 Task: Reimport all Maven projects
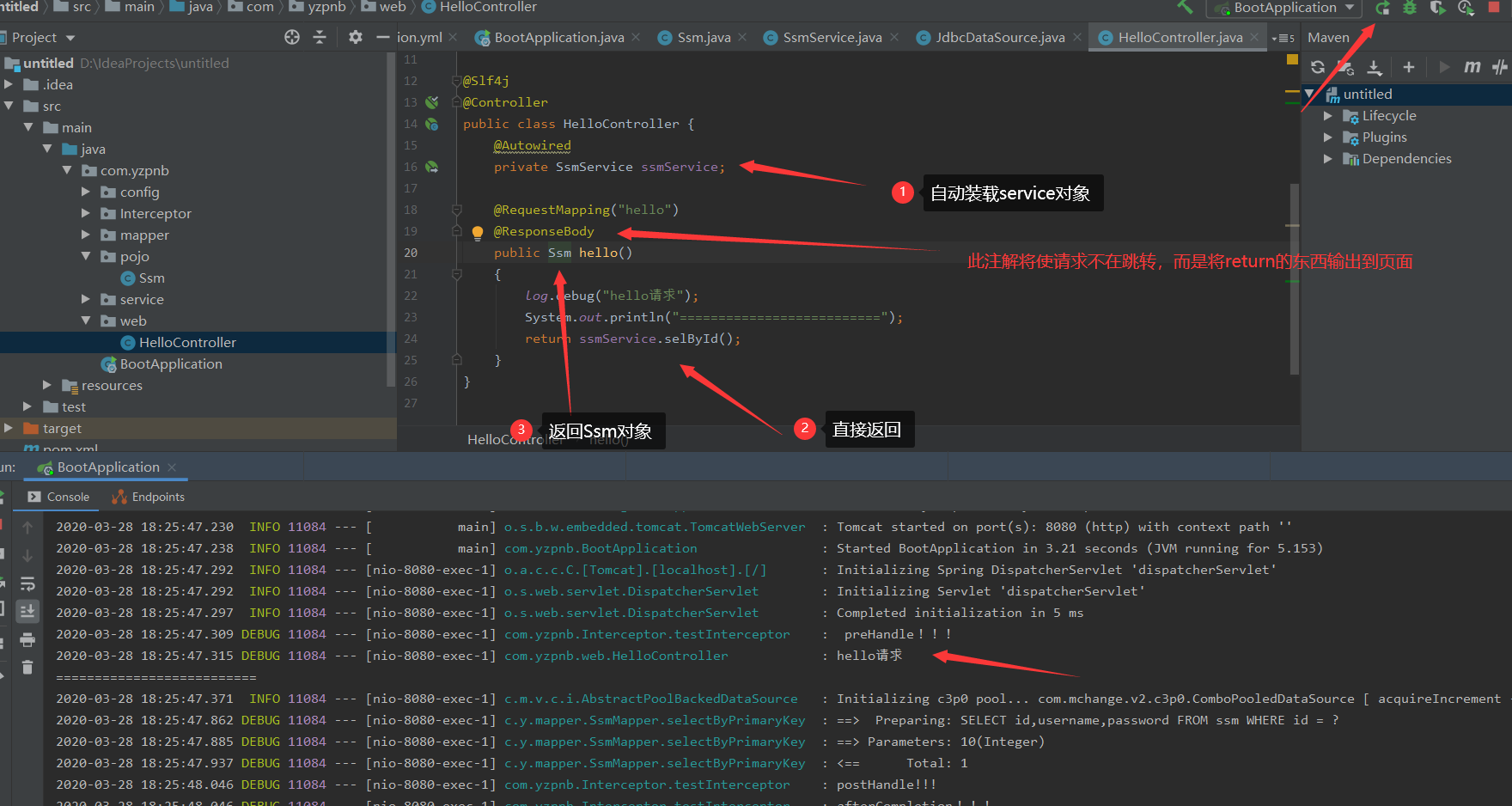[1318, 67]
